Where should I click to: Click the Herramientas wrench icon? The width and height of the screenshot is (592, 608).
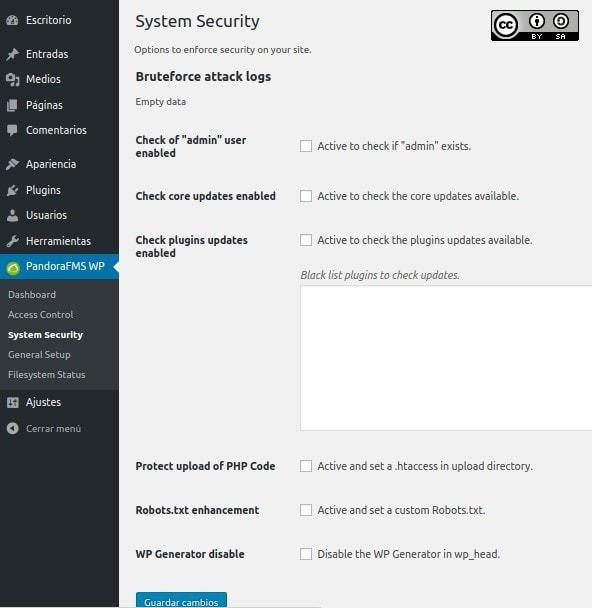pyautogui.click(x=12, y=241)
